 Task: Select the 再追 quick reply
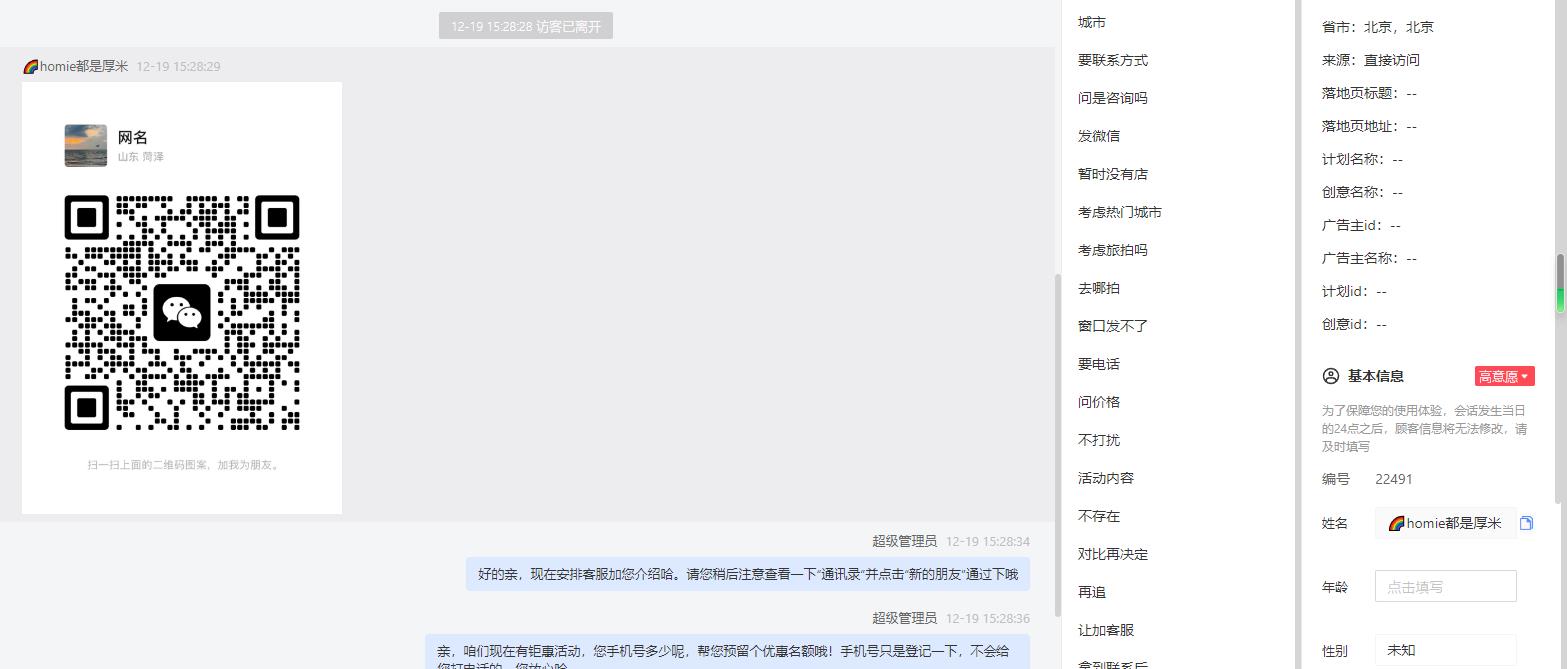[x=1092, y=592]
